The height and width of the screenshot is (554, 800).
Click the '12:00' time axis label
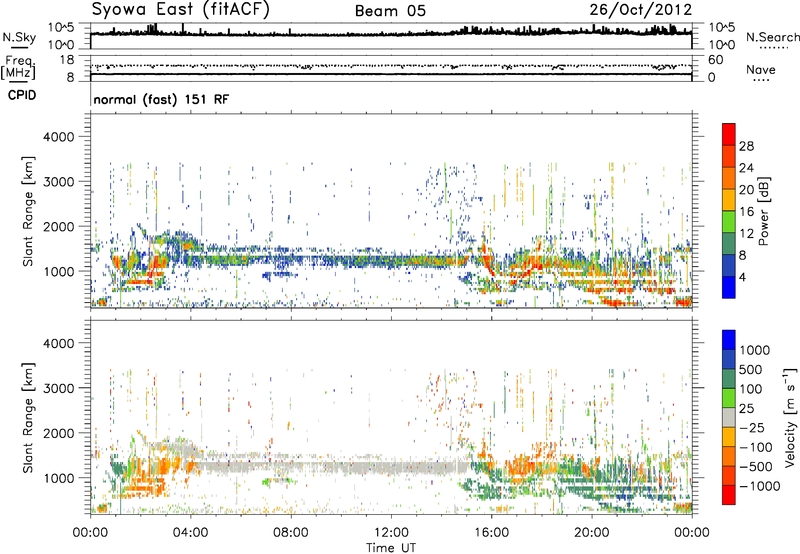point(391,533)
